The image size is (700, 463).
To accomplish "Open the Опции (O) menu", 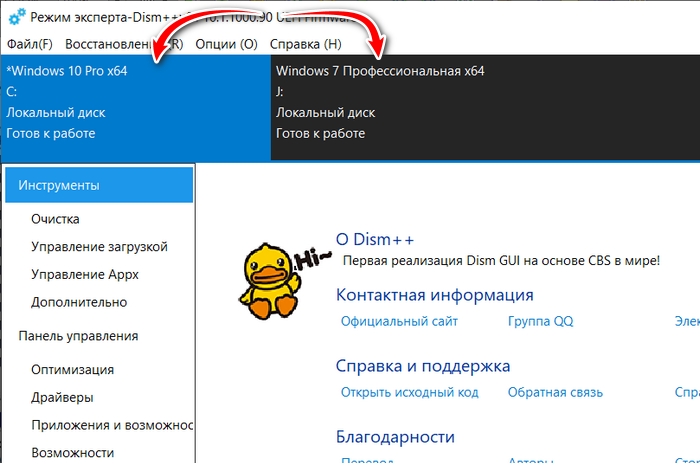I will pyautogui.click(x=226, y=44).
